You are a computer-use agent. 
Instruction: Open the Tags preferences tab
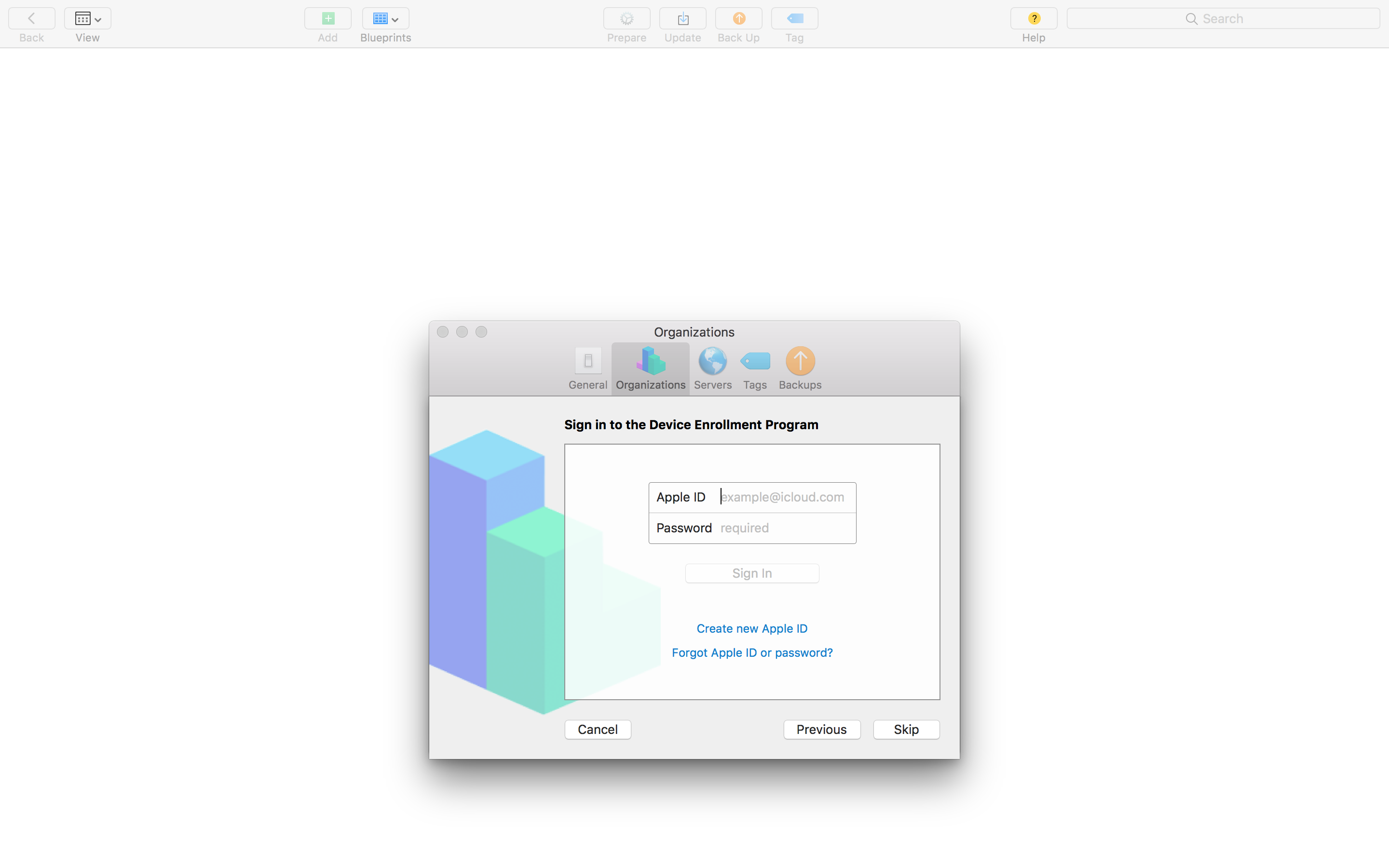point(755,368)
